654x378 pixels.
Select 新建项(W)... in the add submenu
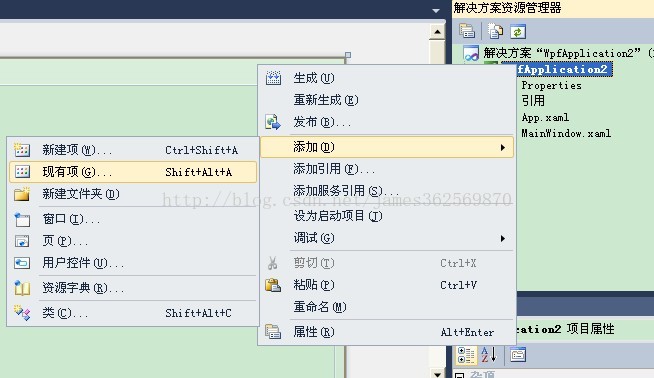click(133, 150)
